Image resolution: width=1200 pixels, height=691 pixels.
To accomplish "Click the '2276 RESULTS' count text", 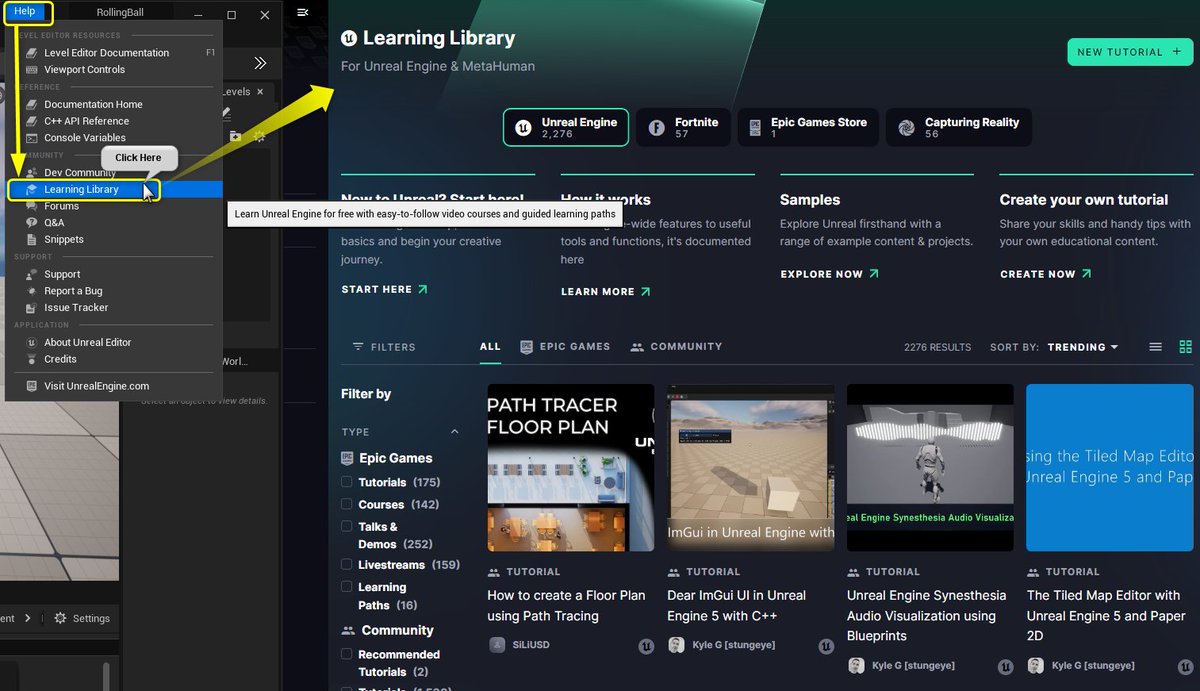I will point(937,347).
